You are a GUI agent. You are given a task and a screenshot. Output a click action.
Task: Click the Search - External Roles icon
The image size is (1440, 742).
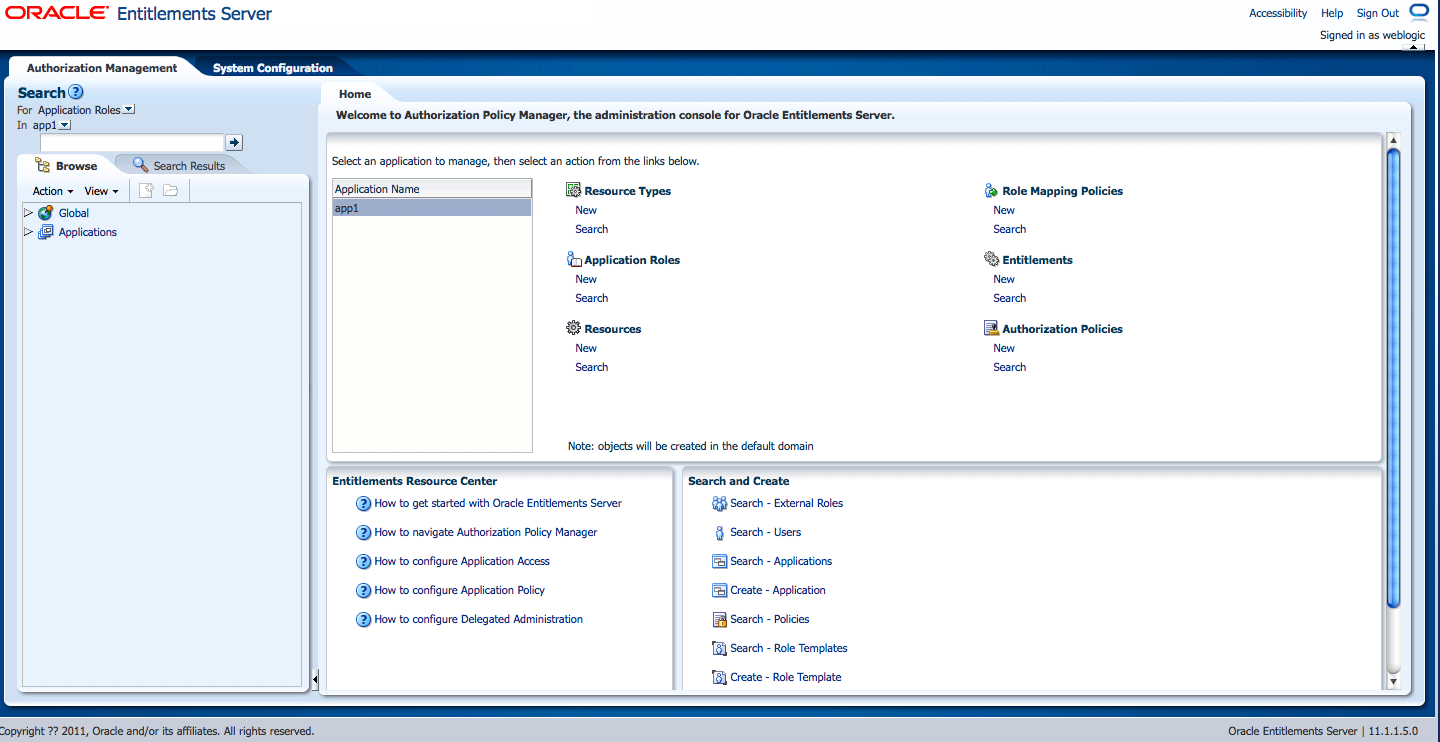pos(719,503)
